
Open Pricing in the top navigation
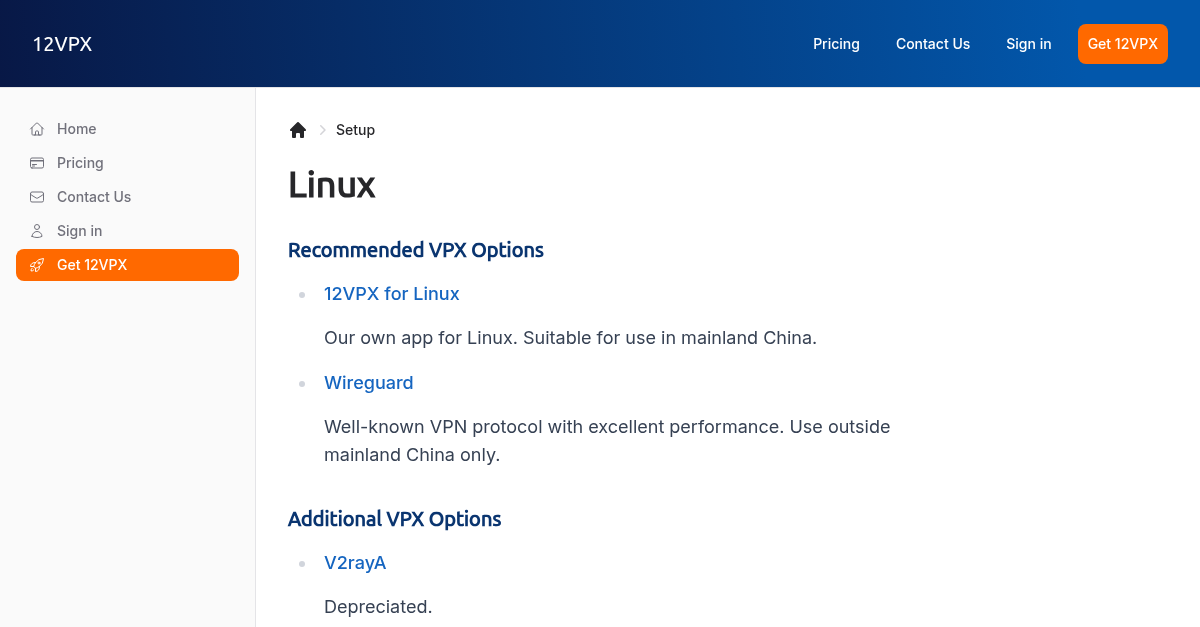(836, 44)
